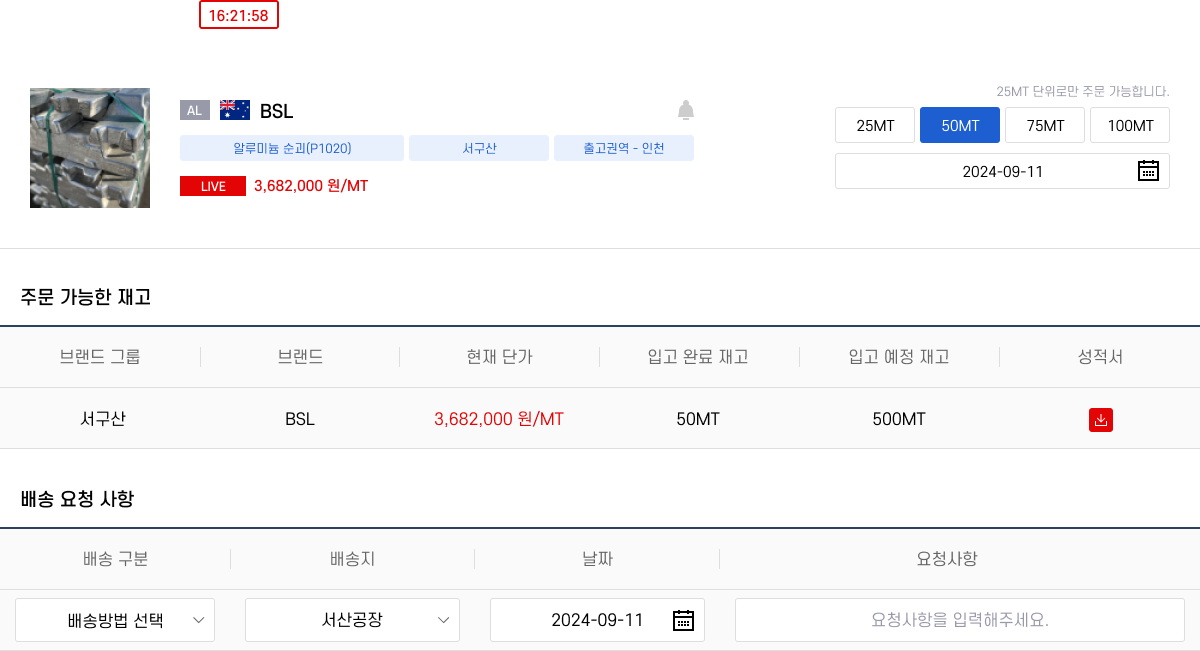Expand the 서산공장 delivery destination dropdown
Image resolution: width=1200 pixels, height=651 pixels.
coord(352,620)
